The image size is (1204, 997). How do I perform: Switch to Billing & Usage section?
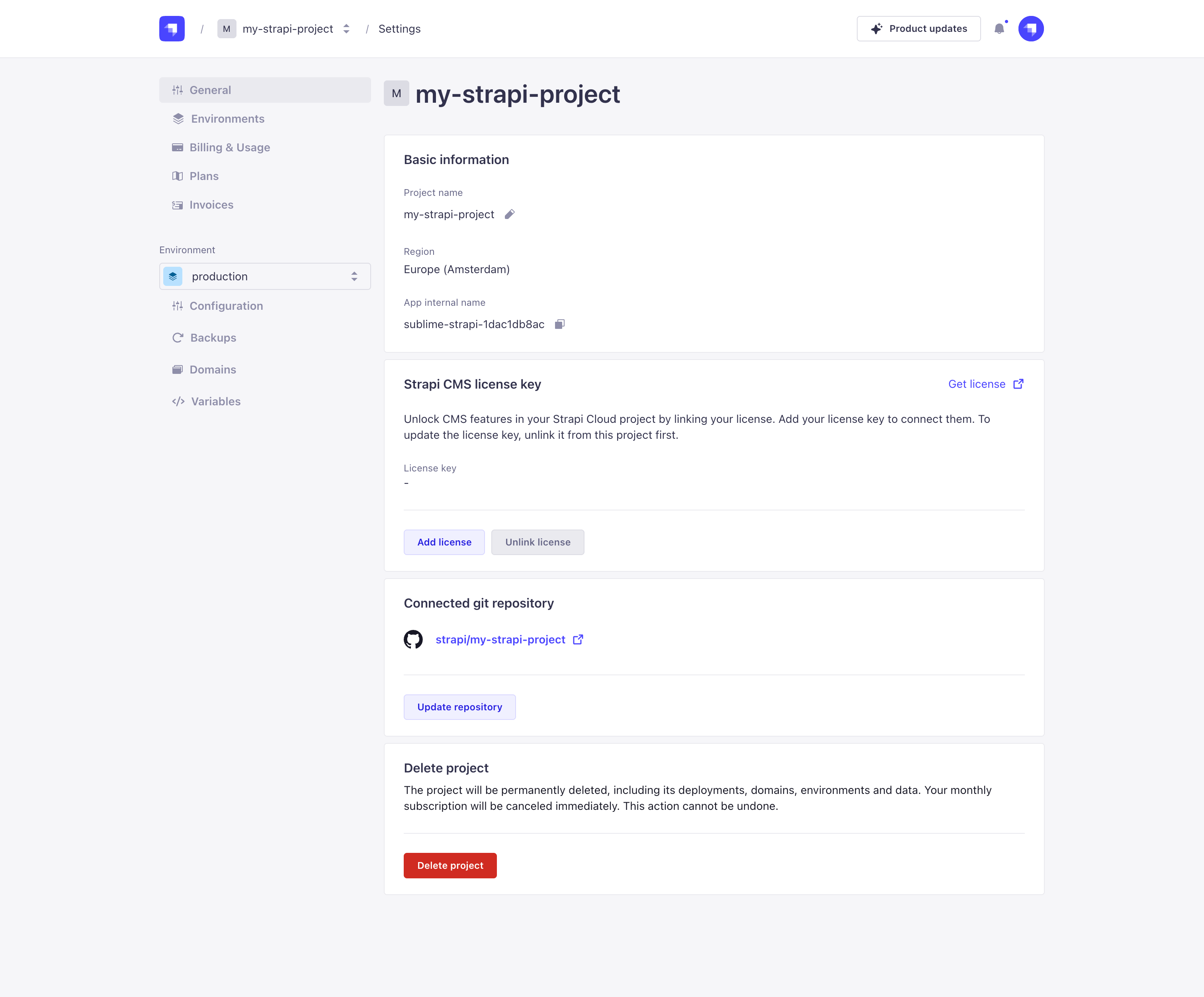point(229,147)
